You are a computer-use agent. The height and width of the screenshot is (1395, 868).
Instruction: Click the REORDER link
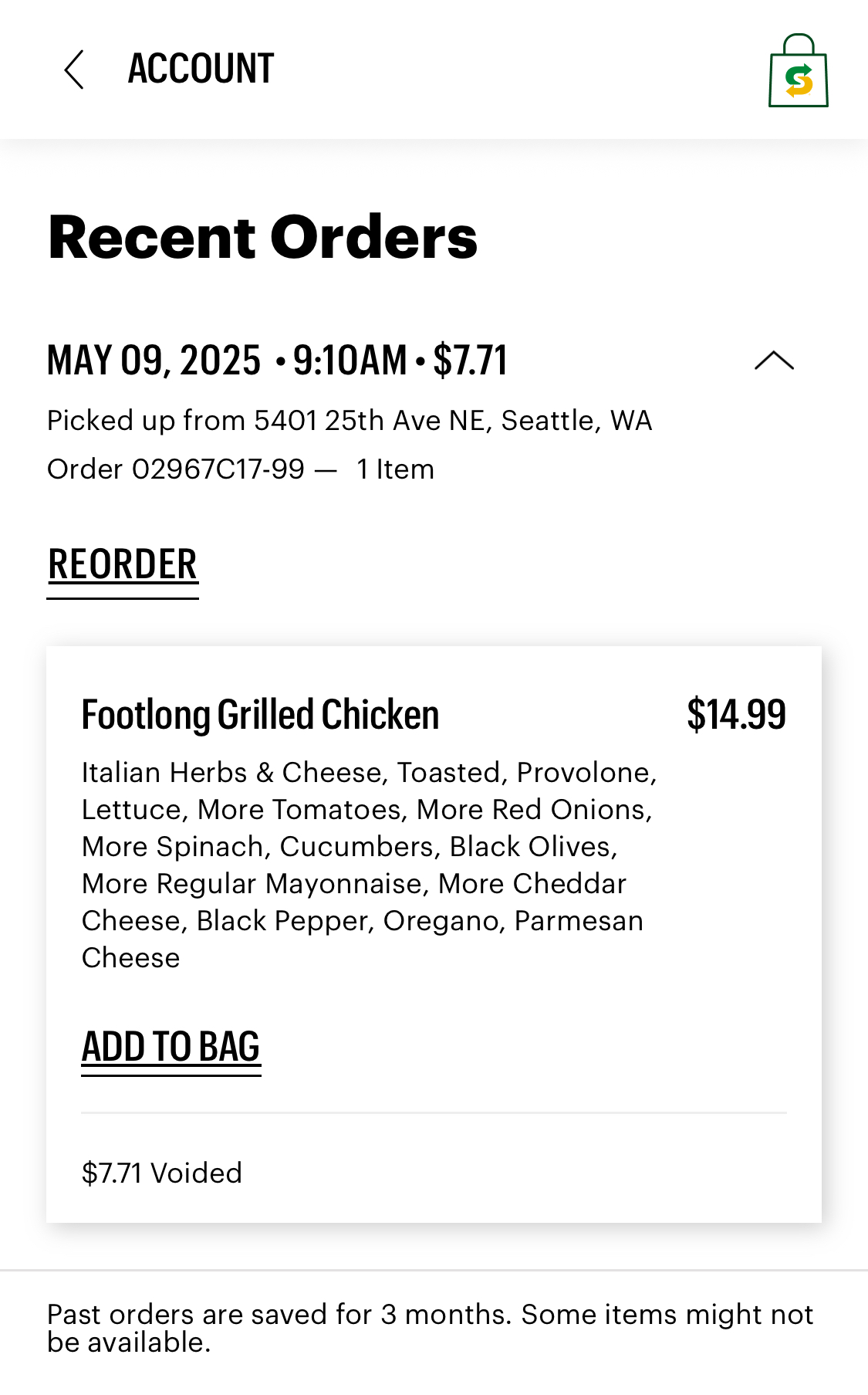pyautogui.click(x=123, y=564)
